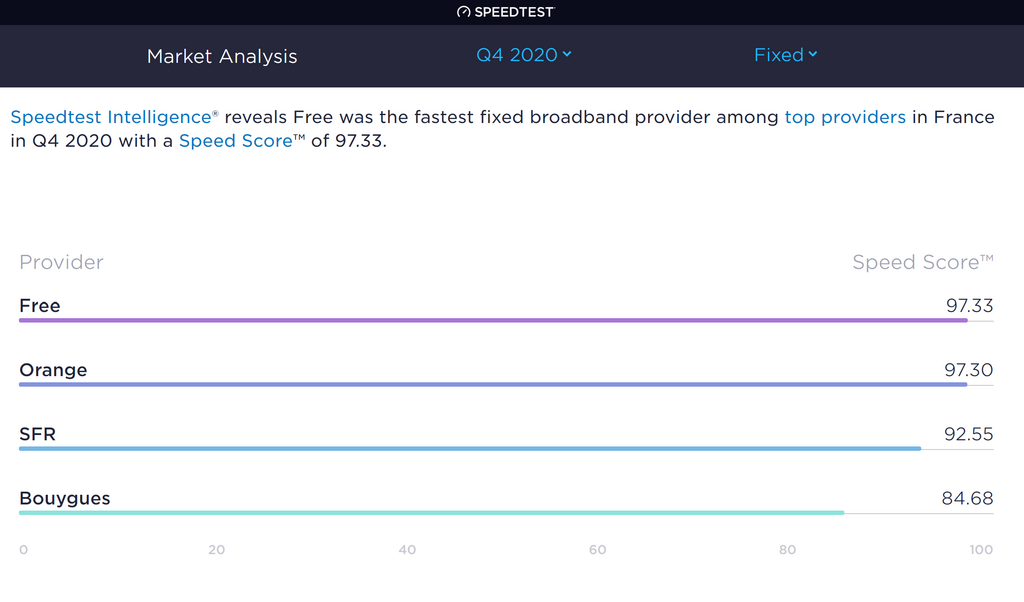Select the Market Analysis heading

pos(222,56)
